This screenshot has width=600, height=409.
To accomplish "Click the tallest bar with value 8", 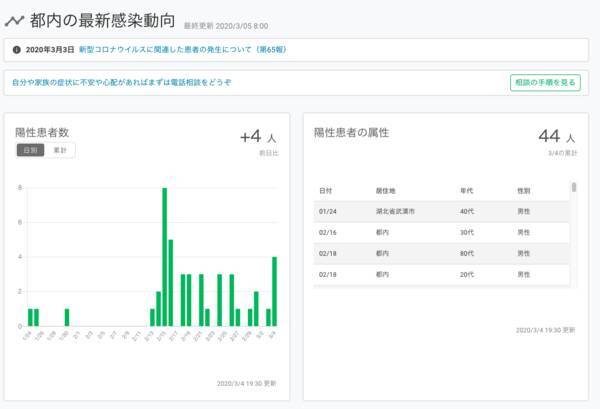I will pos(164,257).
